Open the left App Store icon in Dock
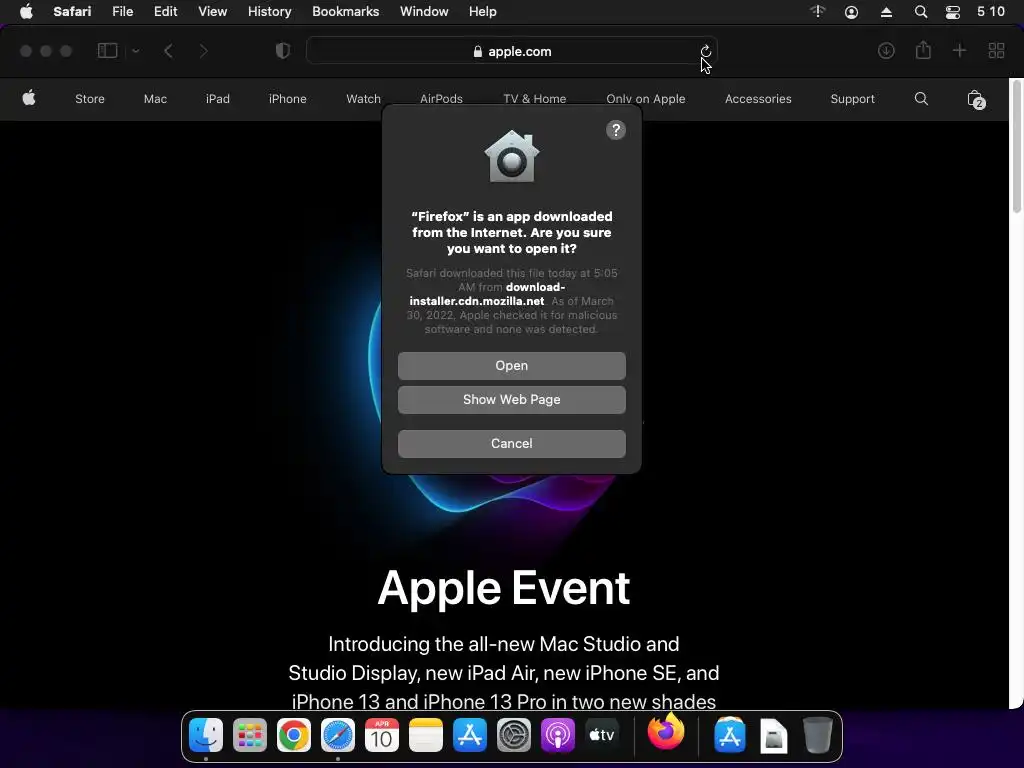The height and width of the screenshot is (768, 1024). tap(470, 735)
